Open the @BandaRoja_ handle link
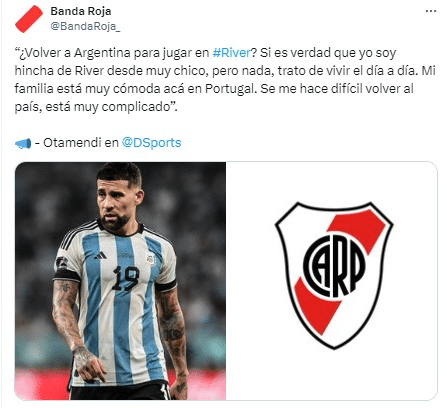This screenshot has width=447, height=408. (85, 26)
